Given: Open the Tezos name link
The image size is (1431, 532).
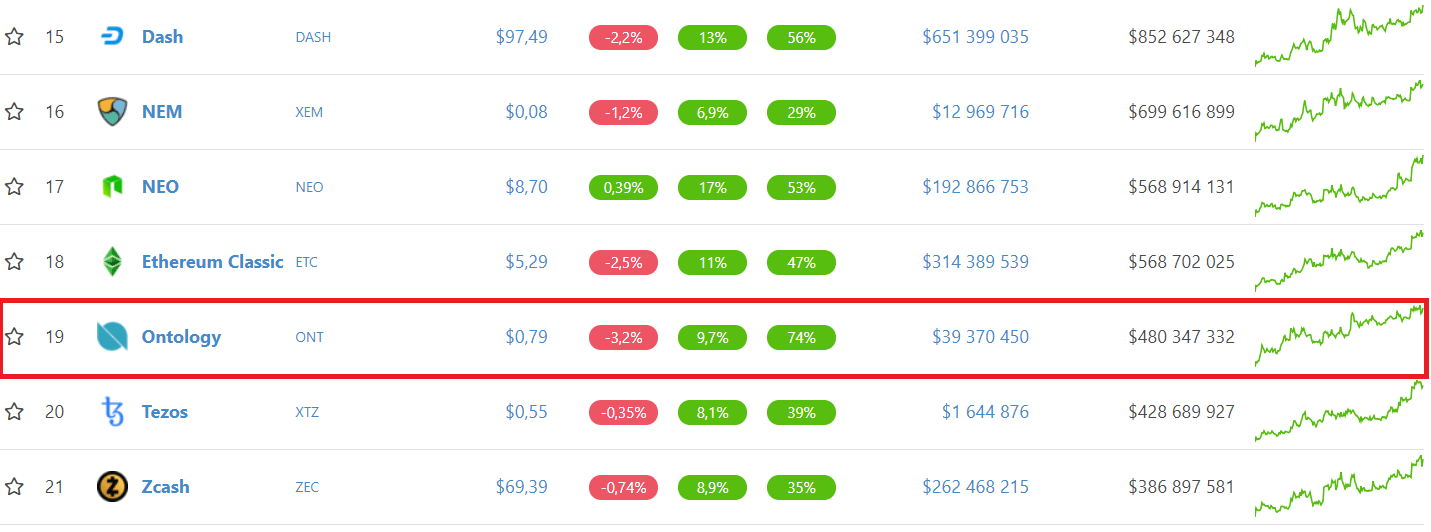Looking at the screenshot, I should [x=164, y=412].
